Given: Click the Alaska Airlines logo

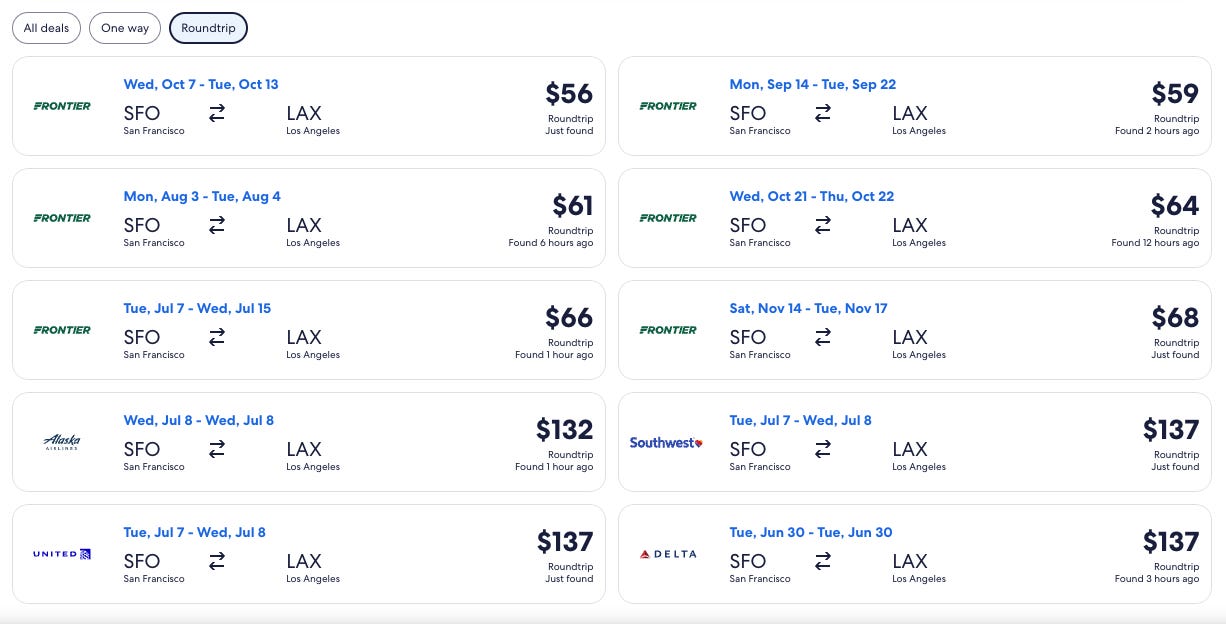Looking at the screenshot, I should [62, 442].
